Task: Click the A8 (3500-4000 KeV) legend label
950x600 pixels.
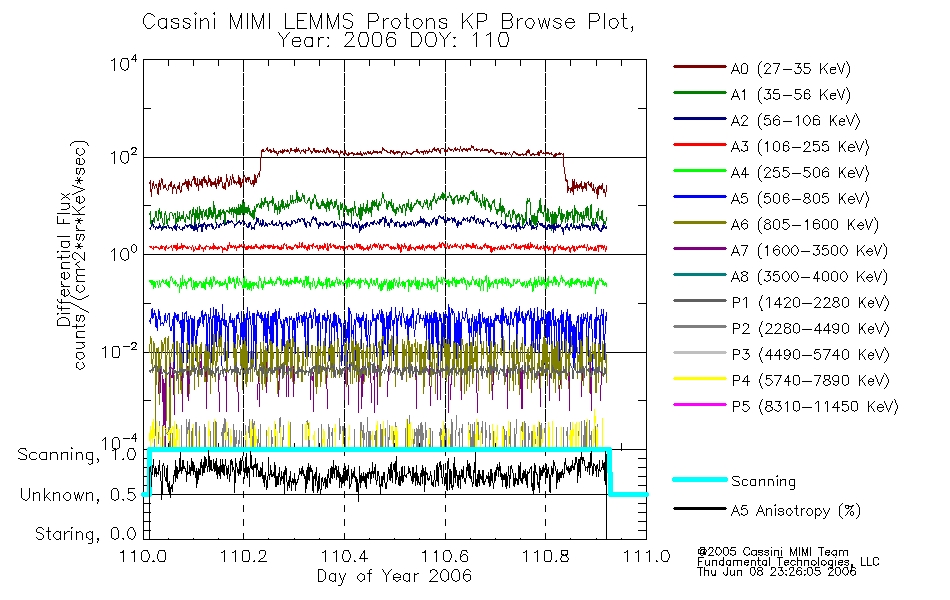Action: click(809, 278)
